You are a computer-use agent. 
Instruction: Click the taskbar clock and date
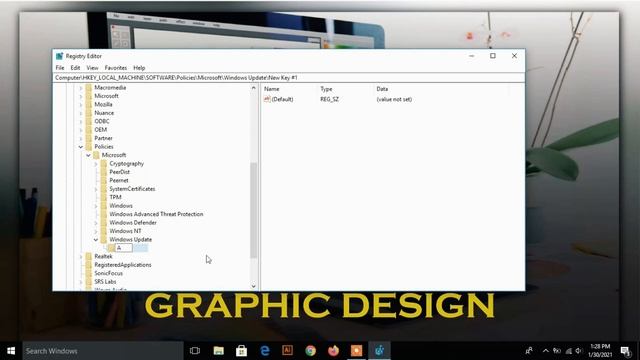tap(600, 351)
